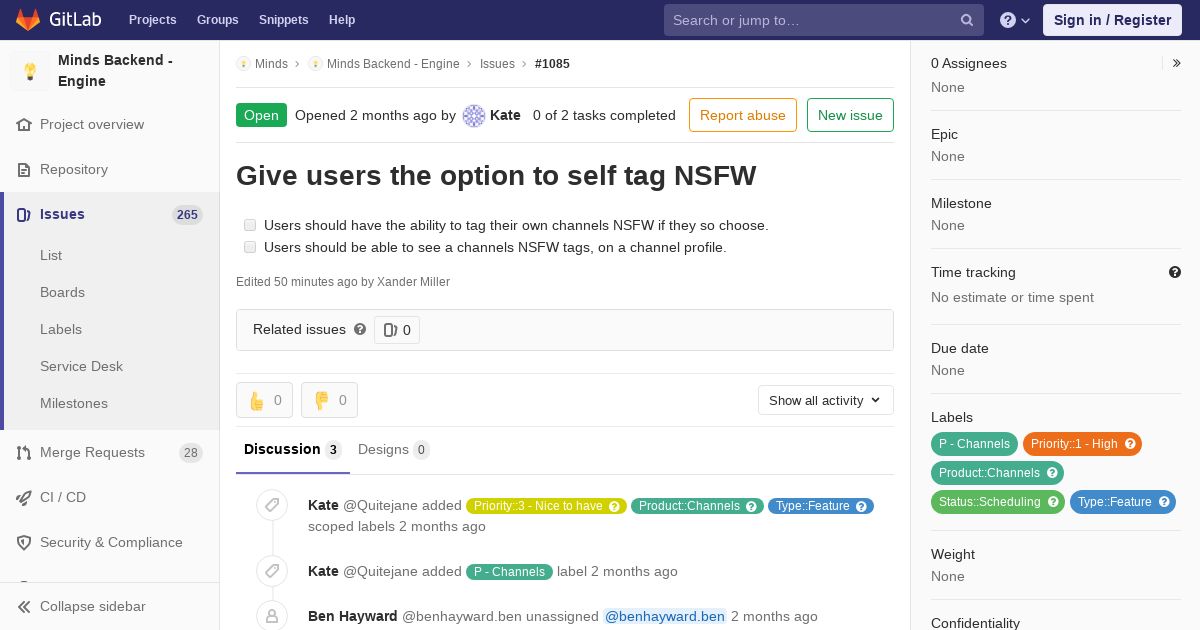Check the tag own channels NSFW task

pyautogui.click(x=250, y=225)
